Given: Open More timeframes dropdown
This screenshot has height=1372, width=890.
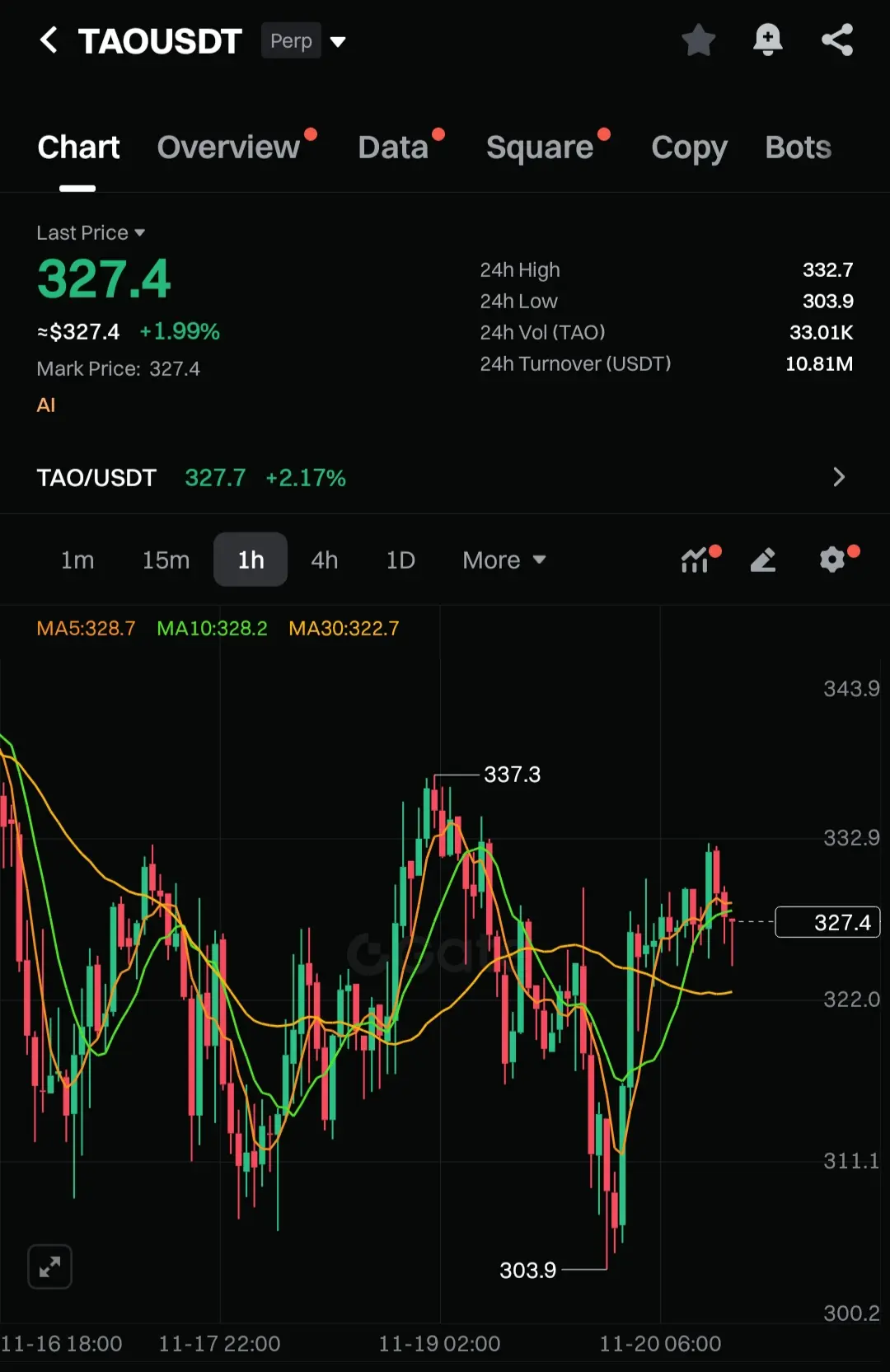Looking at the screenshot, I should tap(504, 560).
